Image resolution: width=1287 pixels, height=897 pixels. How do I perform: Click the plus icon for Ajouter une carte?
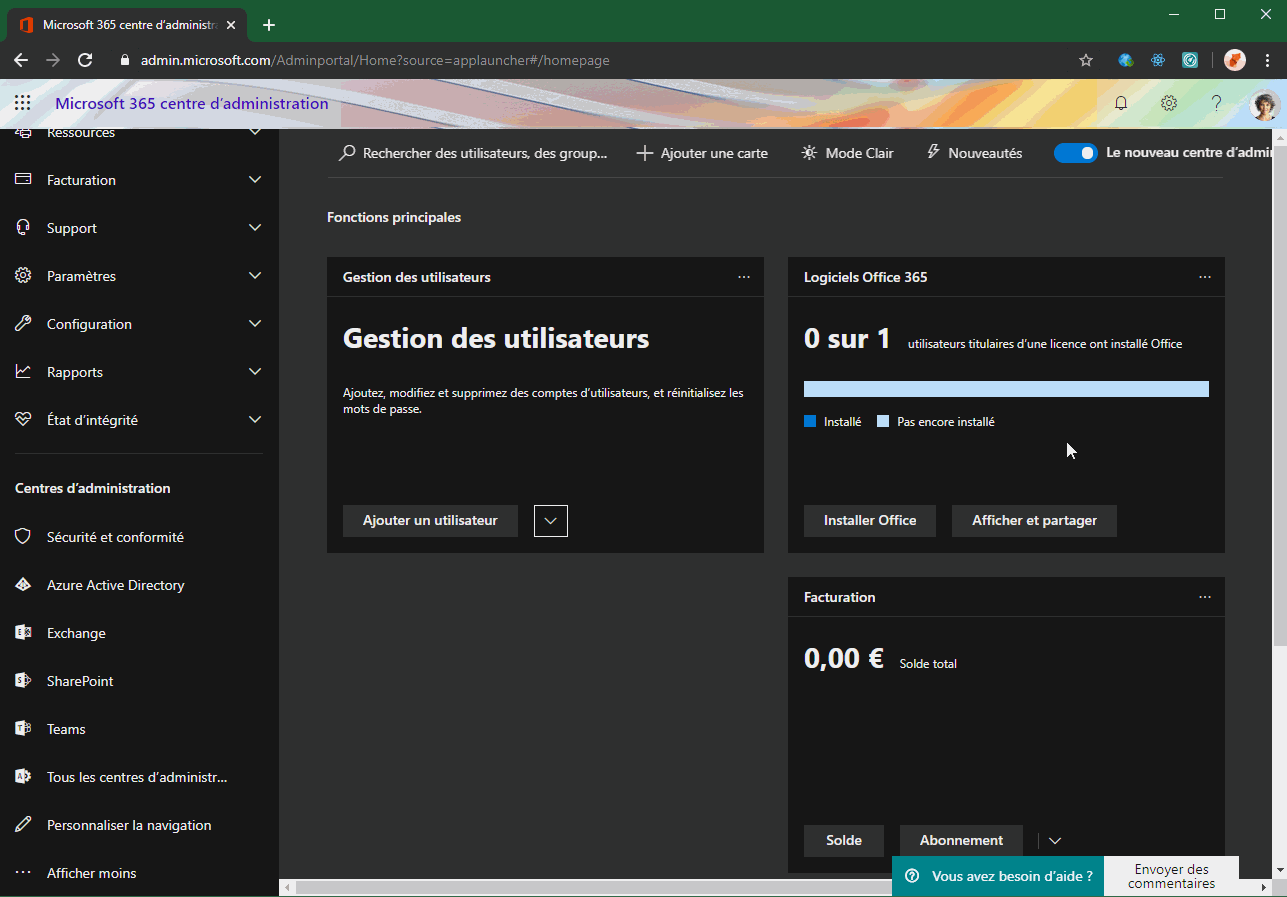(x=645, y=153)
